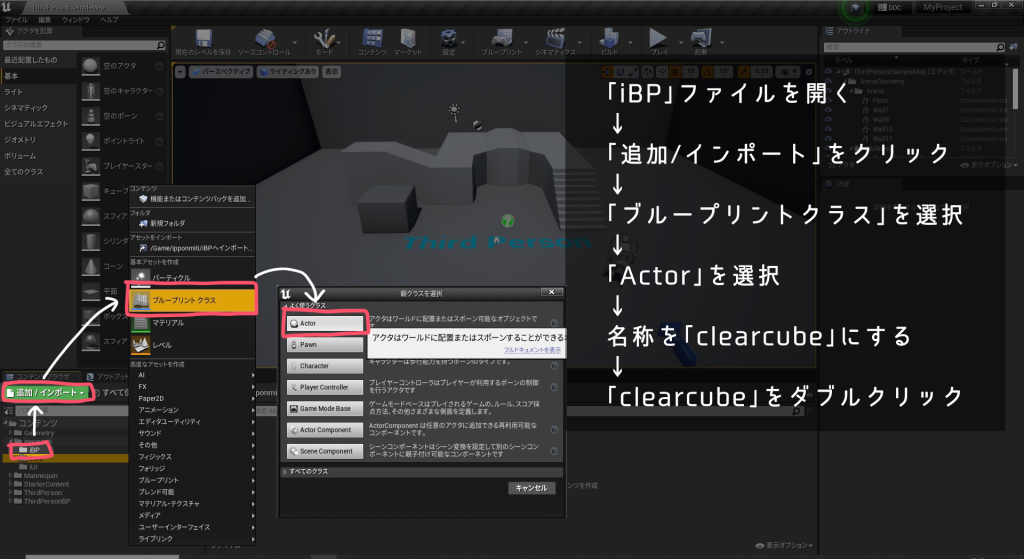1024x559 pixels.
Task: Expand the すべてのクラス section
Action: point(308,470)
